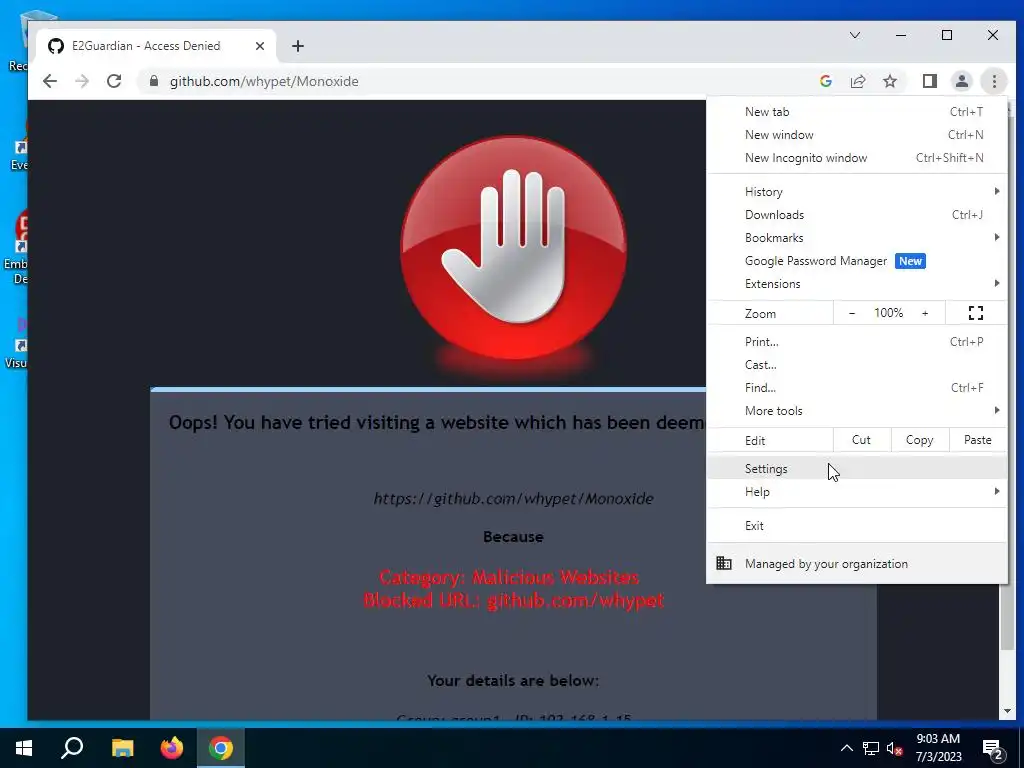
Task: Open Settings from the menu
Action: [857, 468]
